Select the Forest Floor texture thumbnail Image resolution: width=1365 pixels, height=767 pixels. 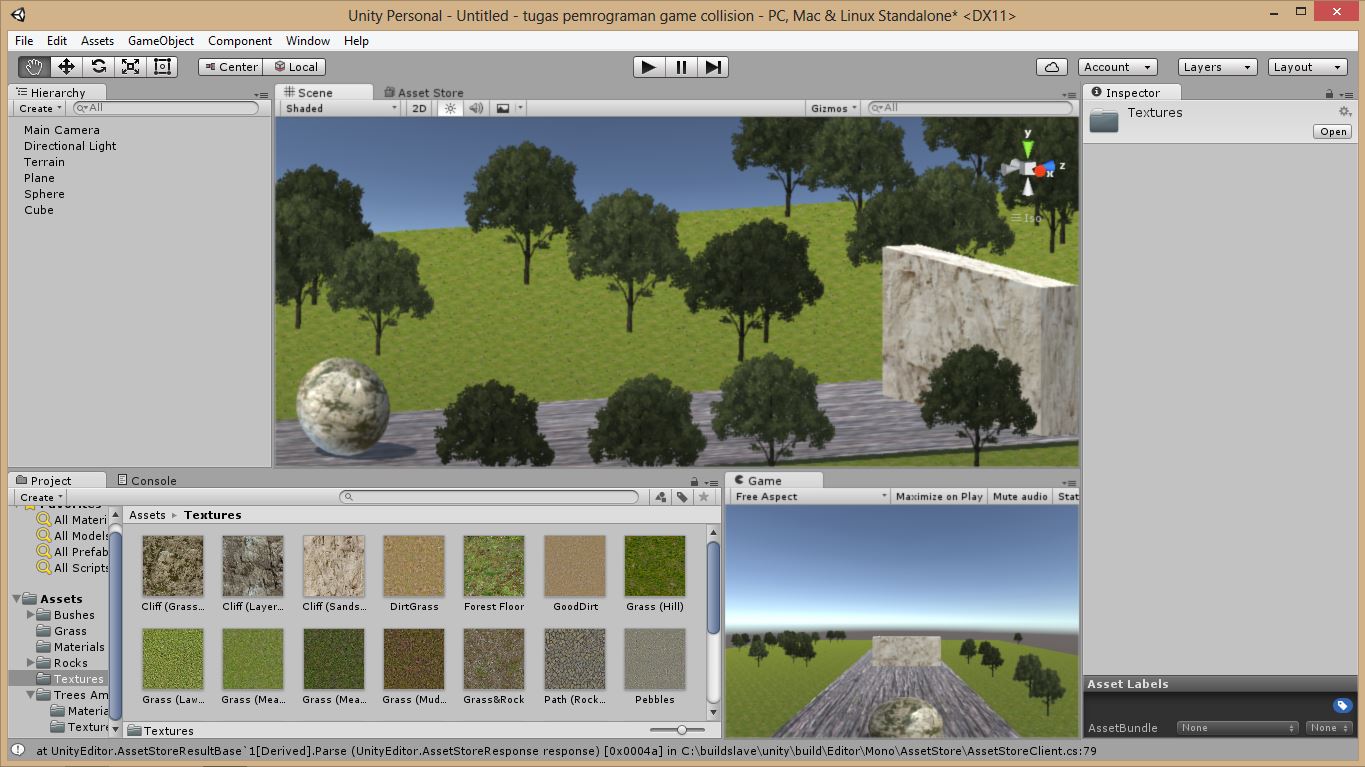pyautogui.click(x=494, y=566)
